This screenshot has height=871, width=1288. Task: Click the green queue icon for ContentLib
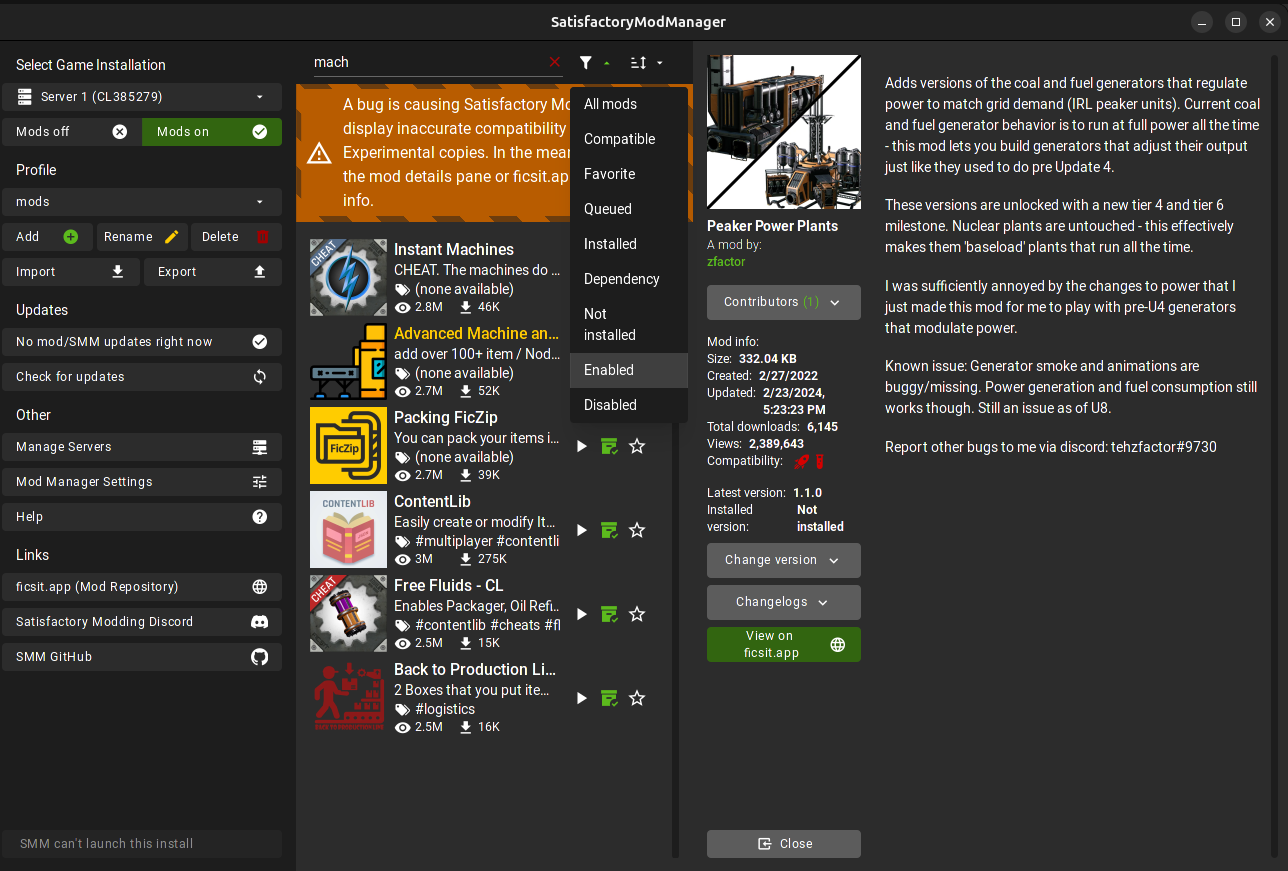click(x=609, y=530)
